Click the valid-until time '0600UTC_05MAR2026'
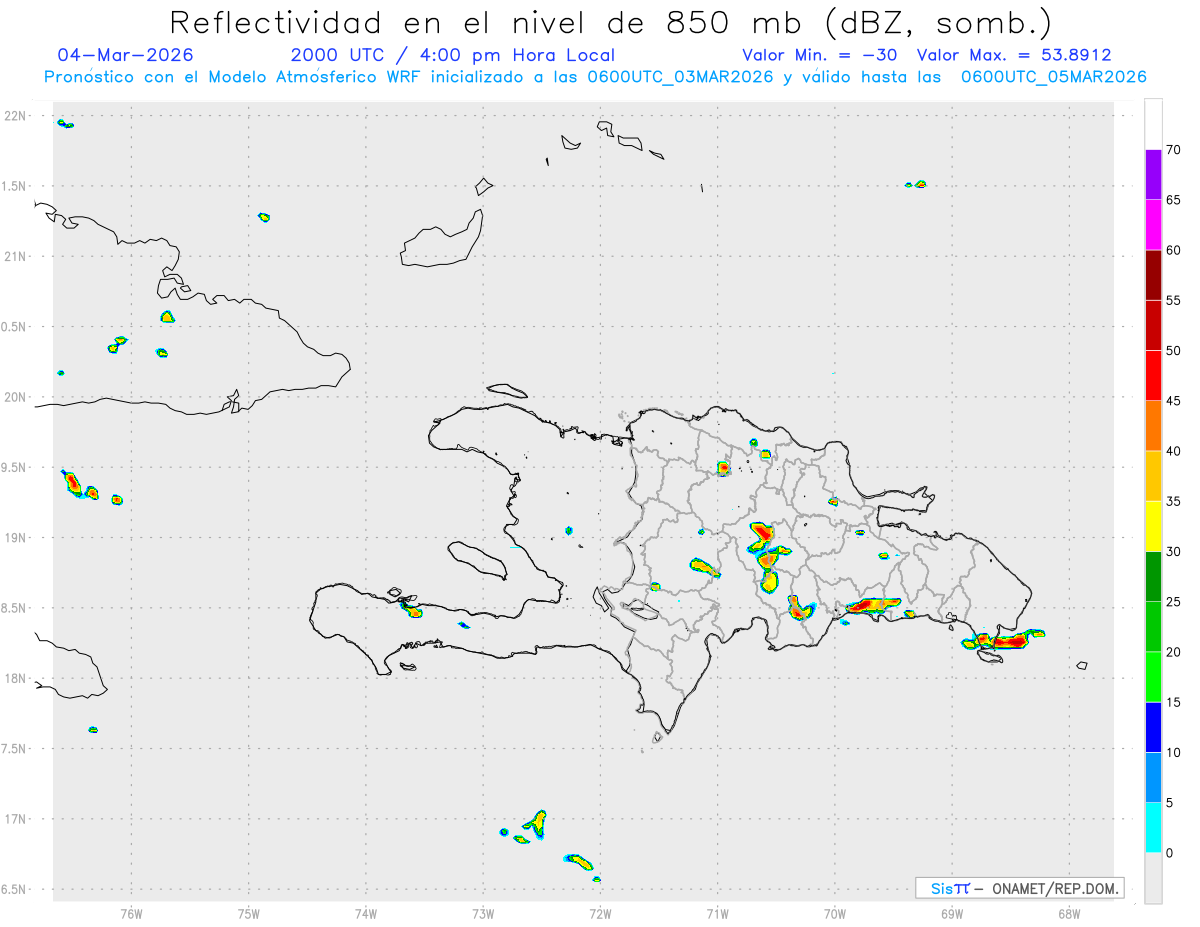This screenshot has width=1200, height=927. click(x=1054, y=77)
